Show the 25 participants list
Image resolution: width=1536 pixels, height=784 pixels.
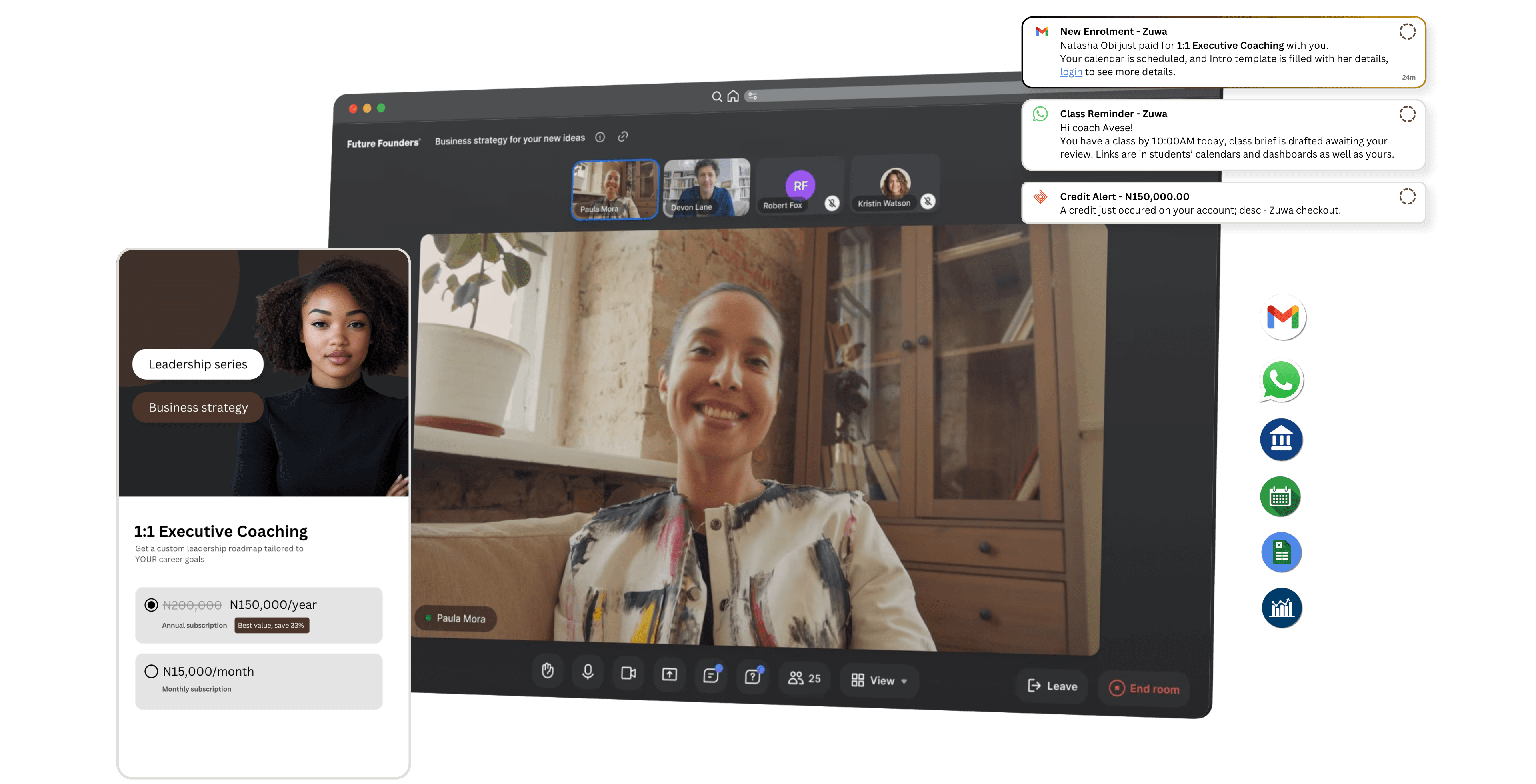pos(804,678)
